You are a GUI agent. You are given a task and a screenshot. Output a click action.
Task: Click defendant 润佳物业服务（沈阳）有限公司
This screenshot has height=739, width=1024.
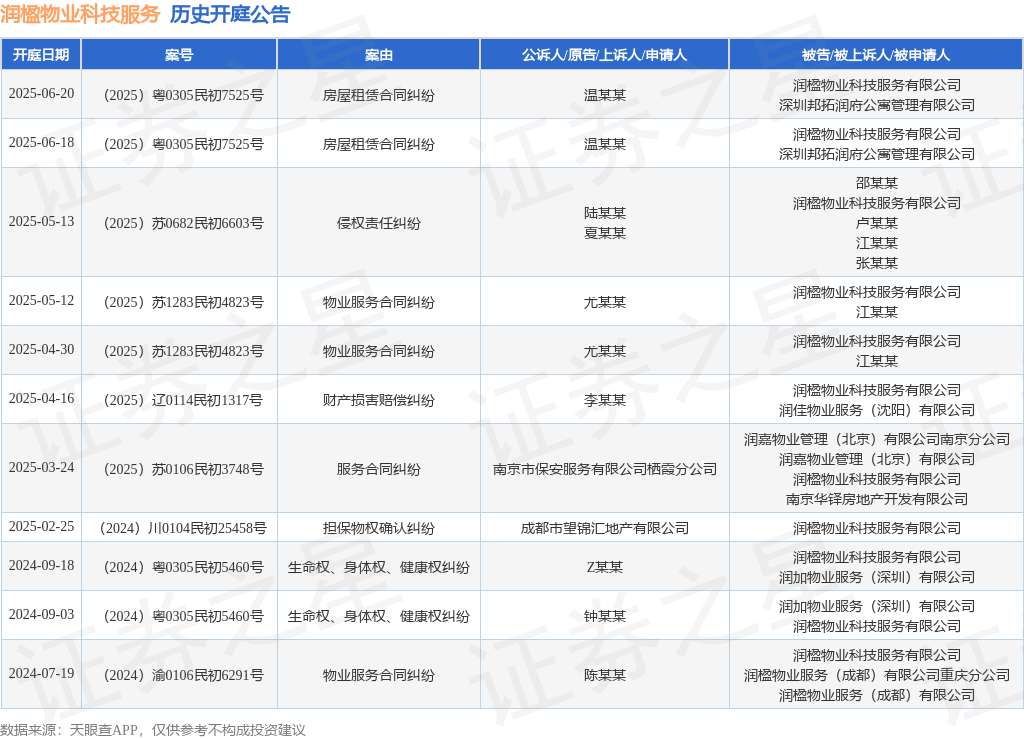876,410
